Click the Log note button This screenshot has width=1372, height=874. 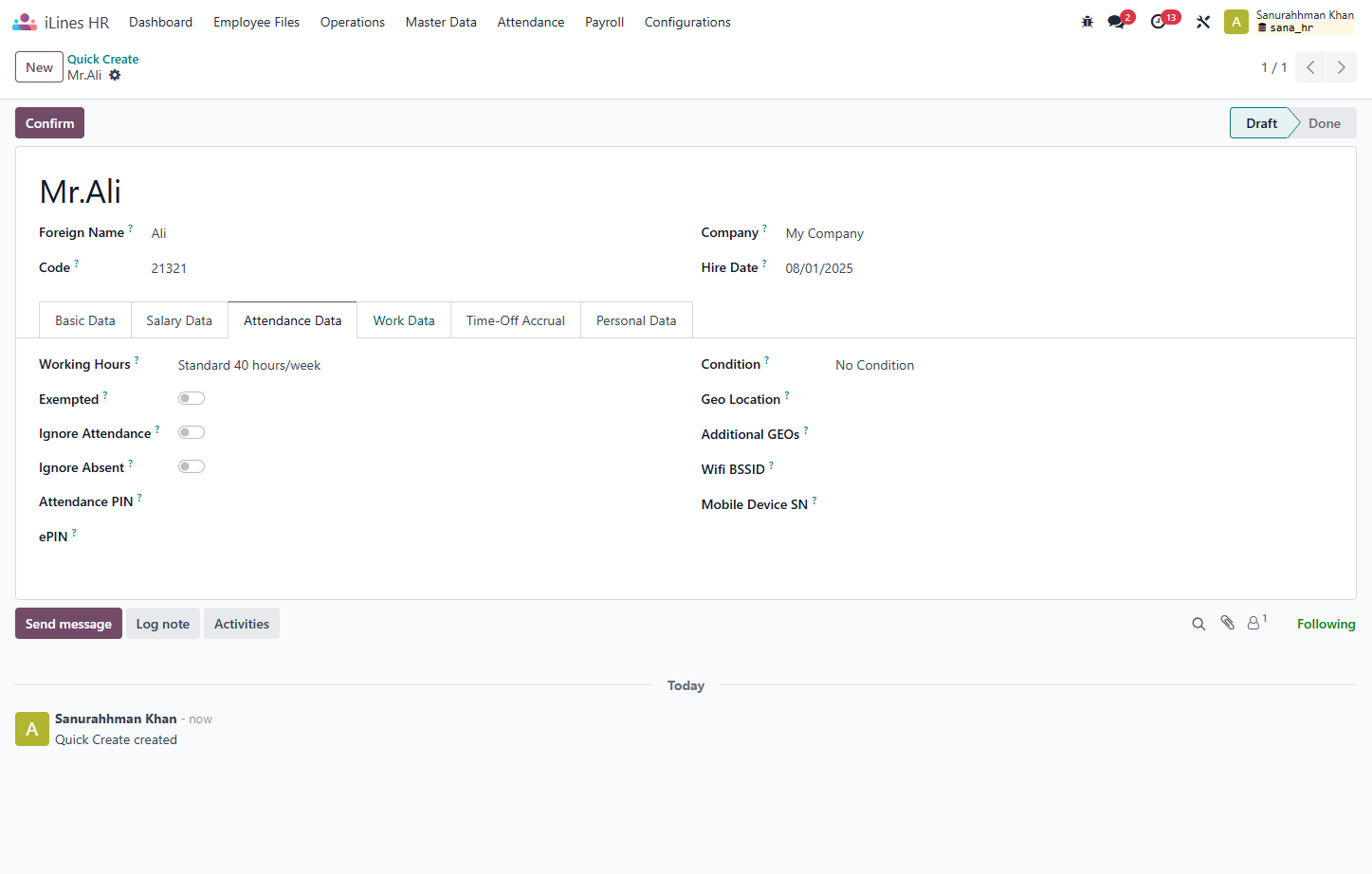(x=163, y=624)
